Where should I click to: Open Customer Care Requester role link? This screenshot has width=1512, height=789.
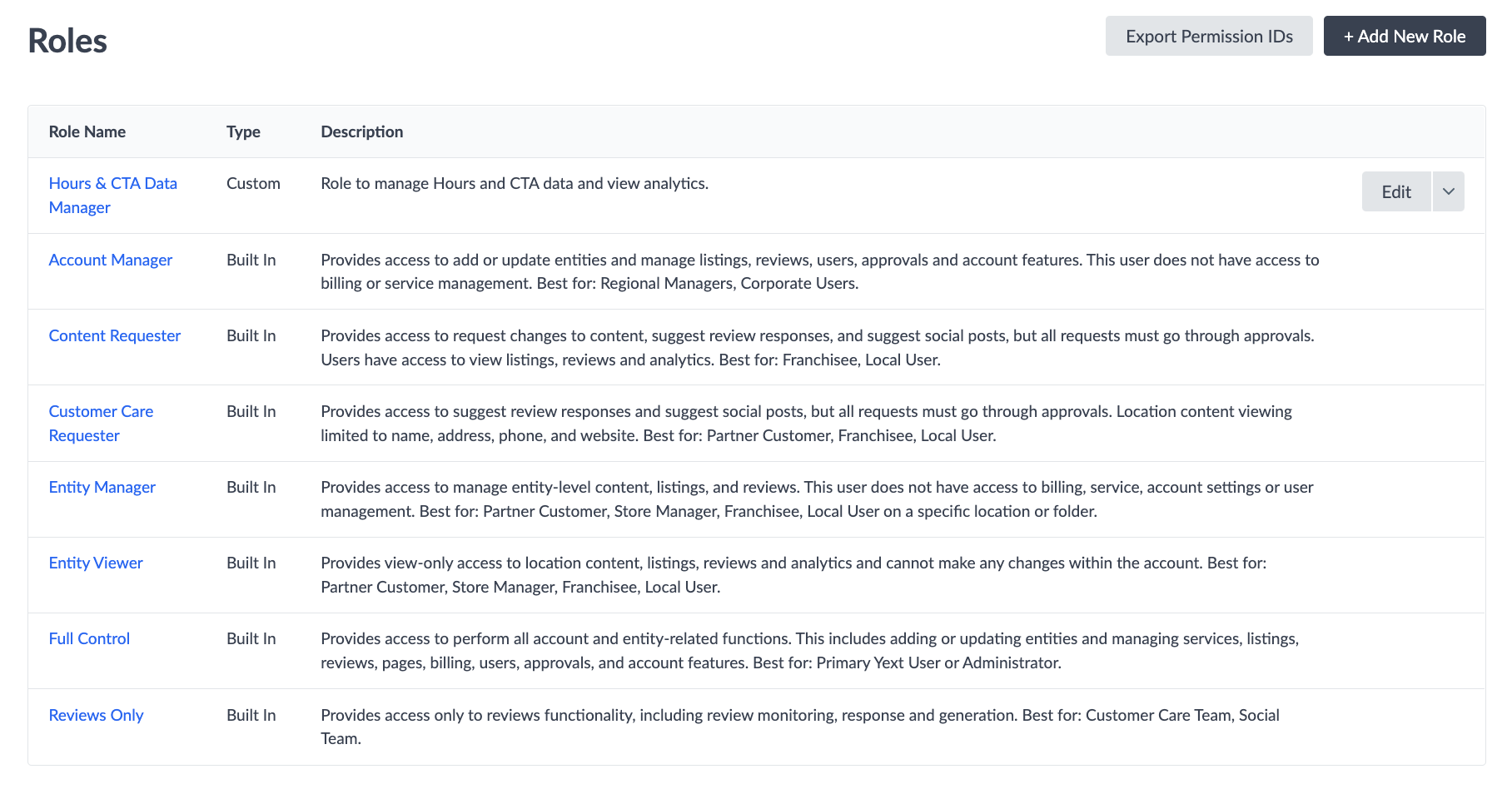101,423
